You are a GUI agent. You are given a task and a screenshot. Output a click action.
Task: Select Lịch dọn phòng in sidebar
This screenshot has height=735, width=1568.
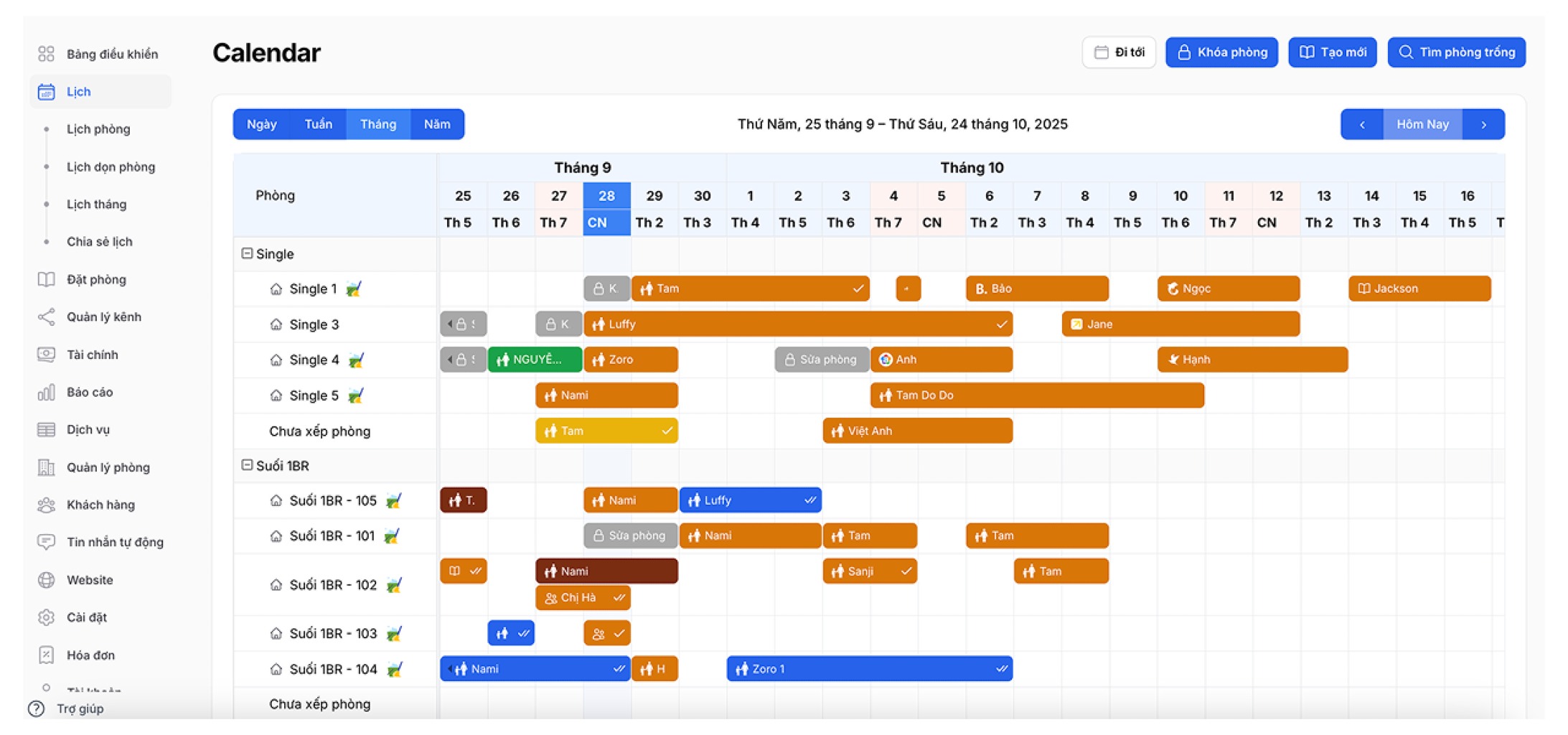(111, 167)
